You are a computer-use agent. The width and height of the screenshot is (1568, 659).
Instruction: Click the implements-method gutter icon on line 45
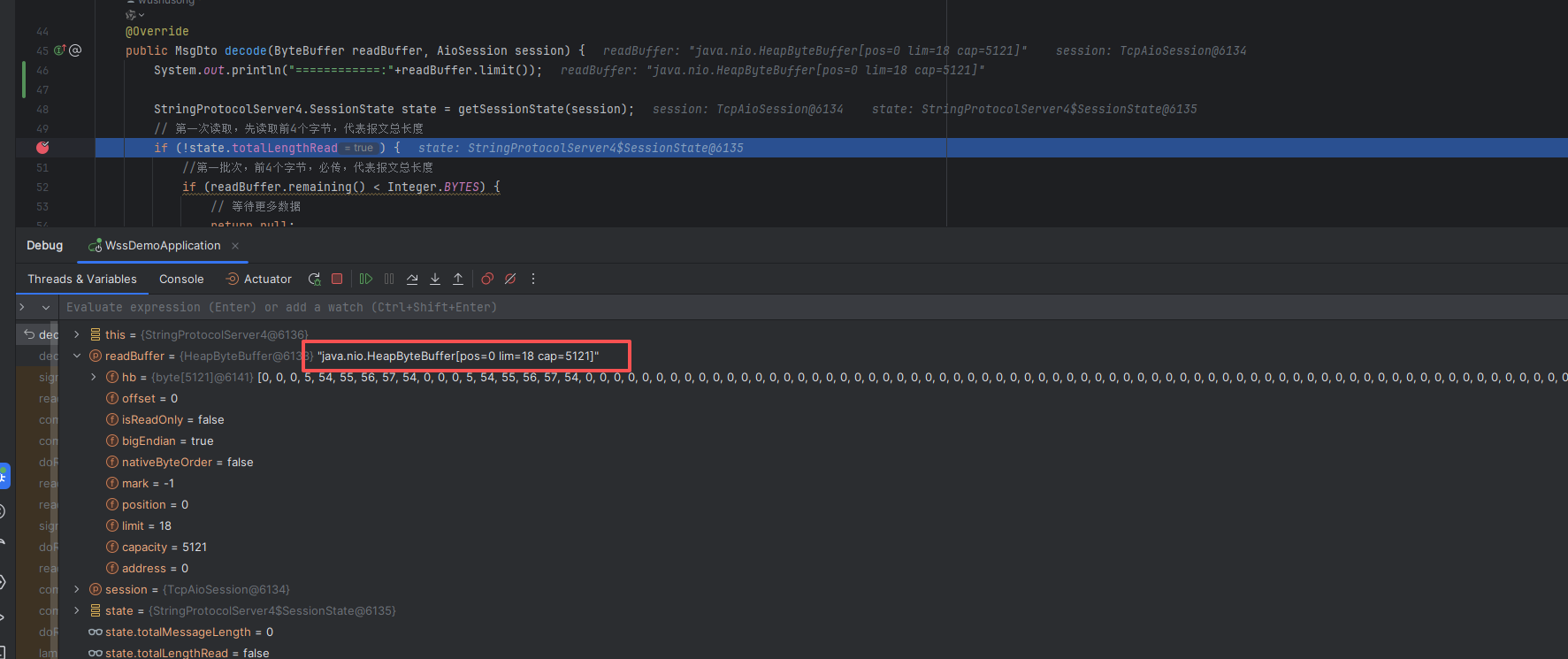click(x=60, y=50)
